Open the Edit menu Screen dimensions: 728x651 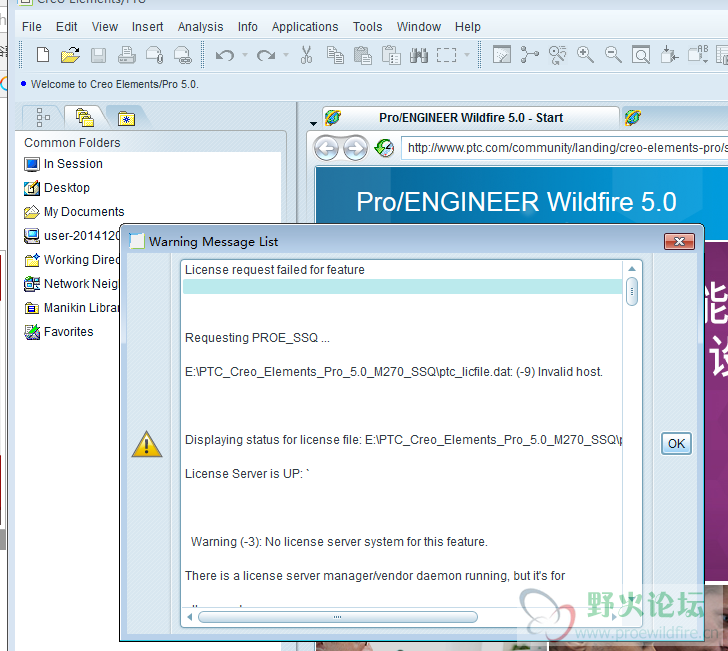67,27
